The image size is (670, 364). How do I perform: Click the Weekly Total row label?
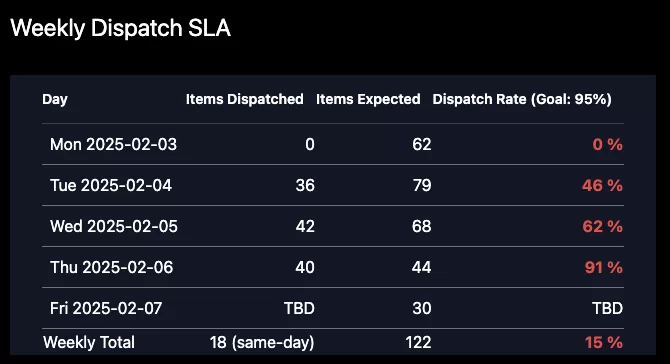tap(89, 342)
